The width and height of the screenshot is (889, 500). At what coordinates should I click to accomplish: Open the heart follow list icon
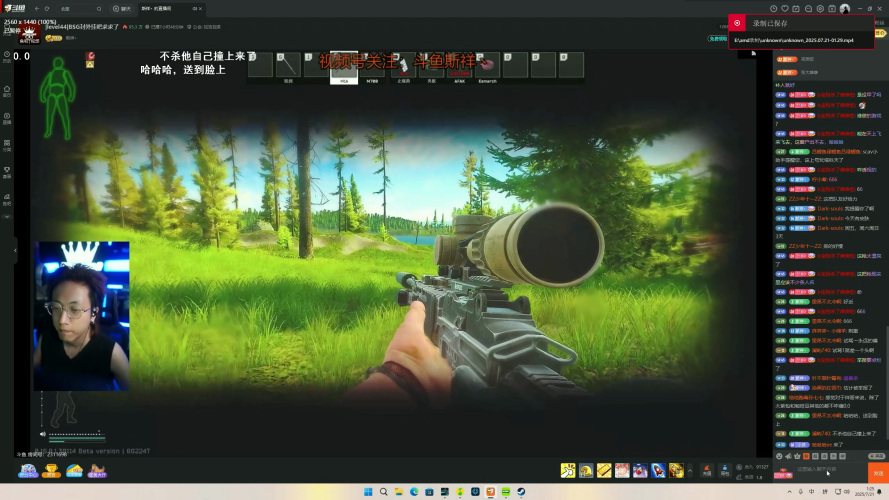pyautogui.click(x=785, y=9)
